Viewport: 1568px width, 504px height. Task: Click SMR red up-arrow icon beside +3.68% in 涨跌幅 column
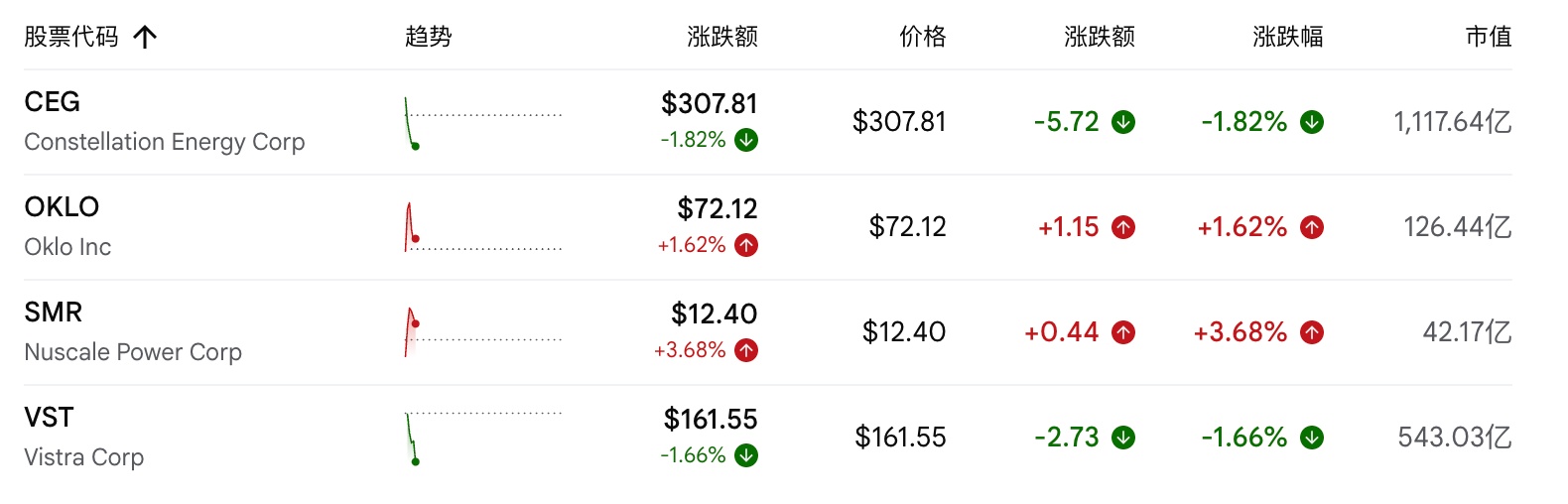click(x=1312, y=332)
